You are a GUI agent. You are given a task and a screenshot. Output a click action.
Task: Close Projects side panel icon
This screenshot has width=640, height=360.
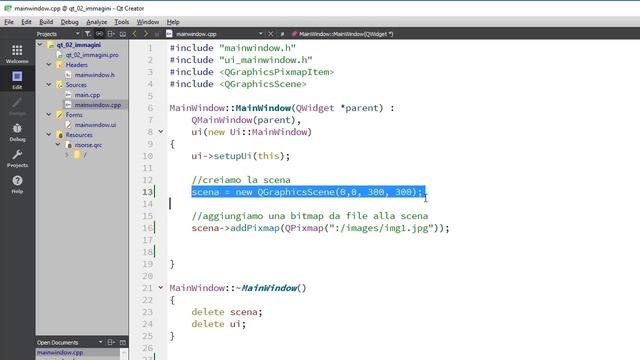122,34
